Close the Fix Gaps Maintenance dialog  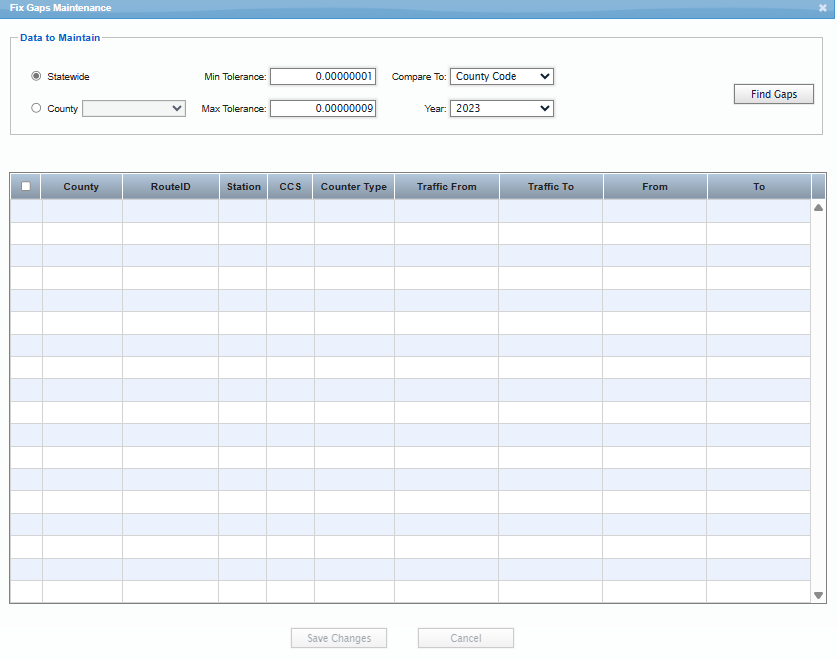[824, 8]
